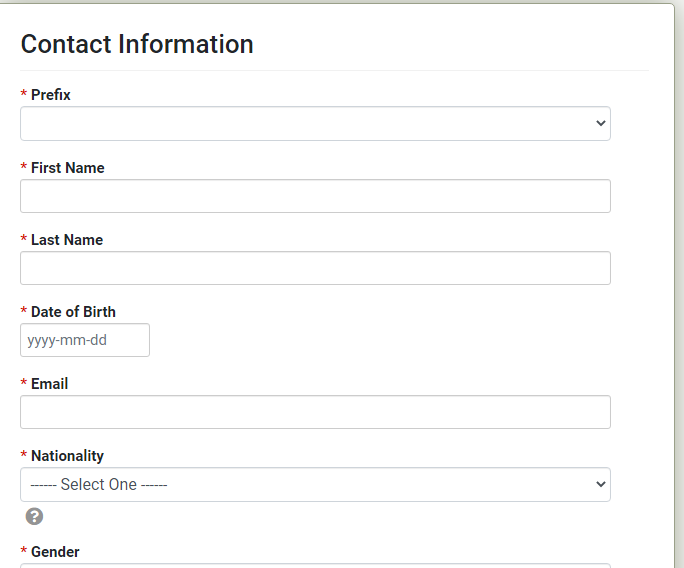
Task: Click the chevron arrow of Prefix field
Action: tap(600, 124)
